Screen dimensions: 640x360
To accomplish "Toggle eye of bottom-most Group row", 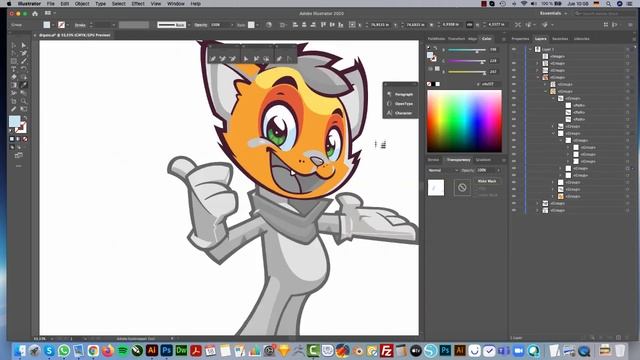I will [x=514, y=210].
